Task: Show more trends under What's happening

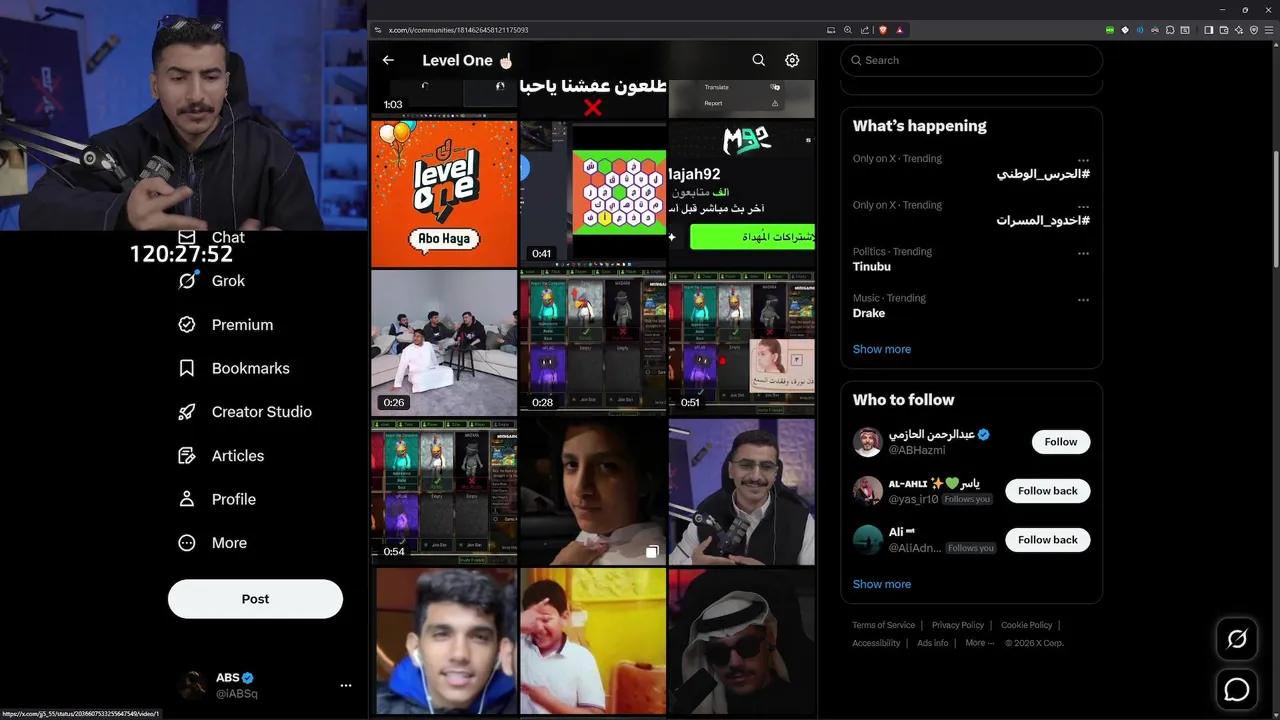Action: [x=882, y=349]
